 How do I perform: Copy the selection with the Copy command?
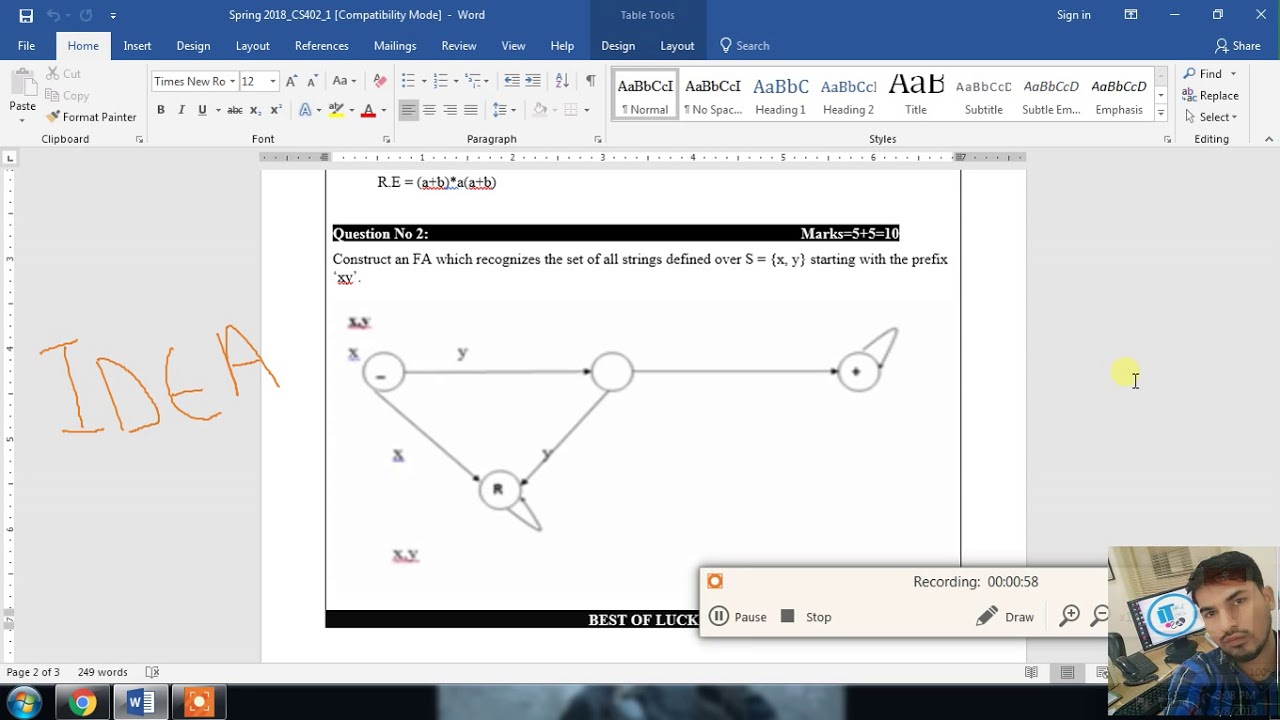[67, 96]
